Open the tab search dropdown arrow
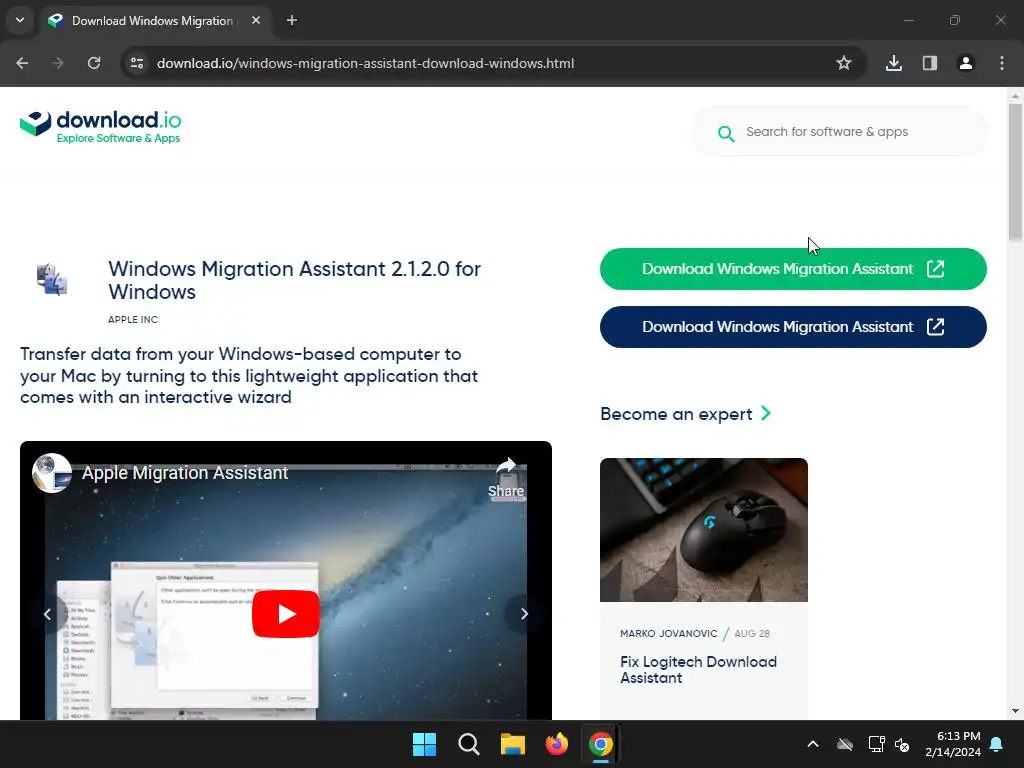The image size is (1024, 768). pos(20,20)
